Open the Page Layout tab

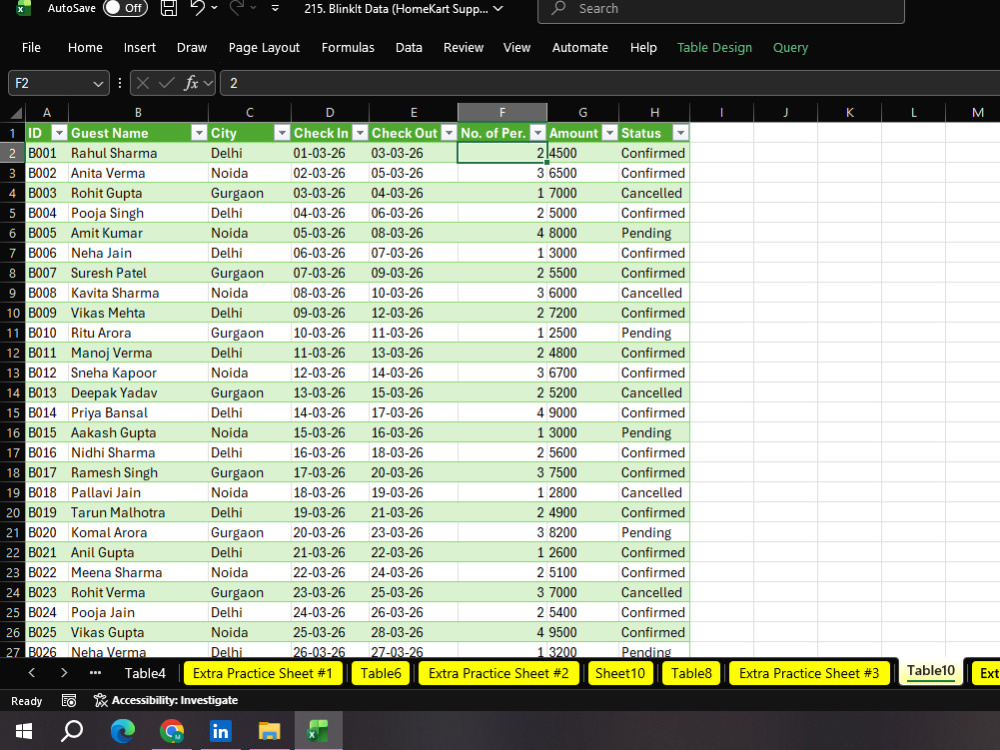pyautogui.click(x=264, y=48)
